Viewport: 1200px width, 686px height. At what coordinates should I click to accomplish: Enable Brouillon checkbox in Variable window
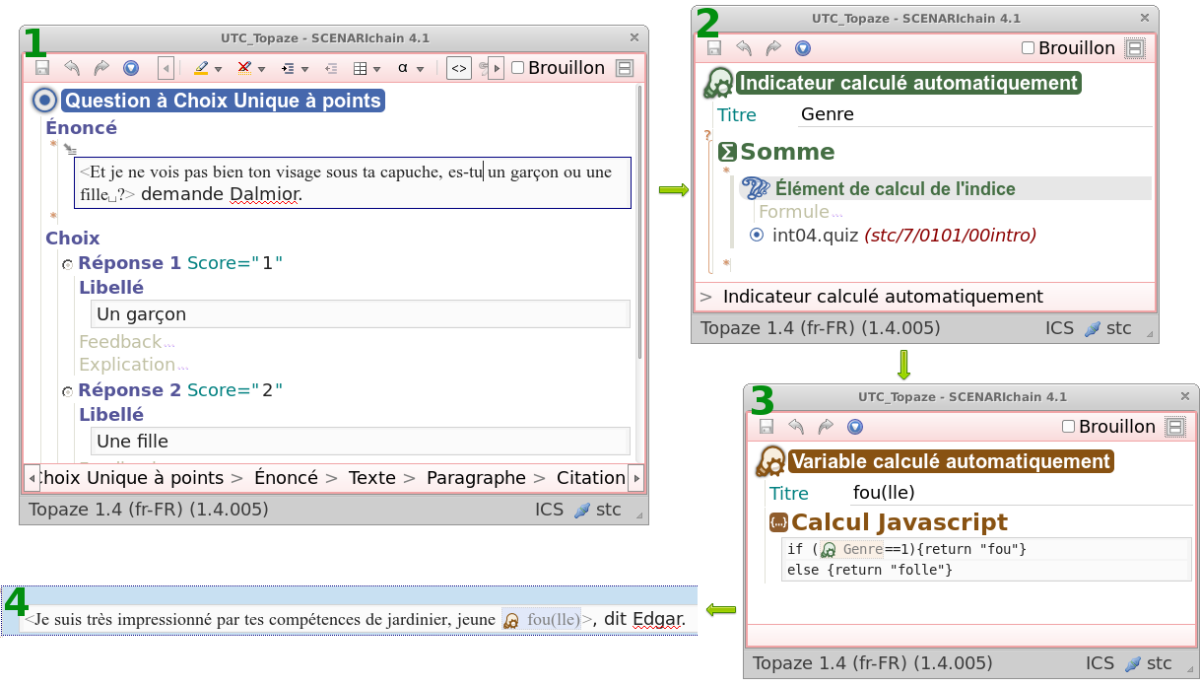(1068, 427)
